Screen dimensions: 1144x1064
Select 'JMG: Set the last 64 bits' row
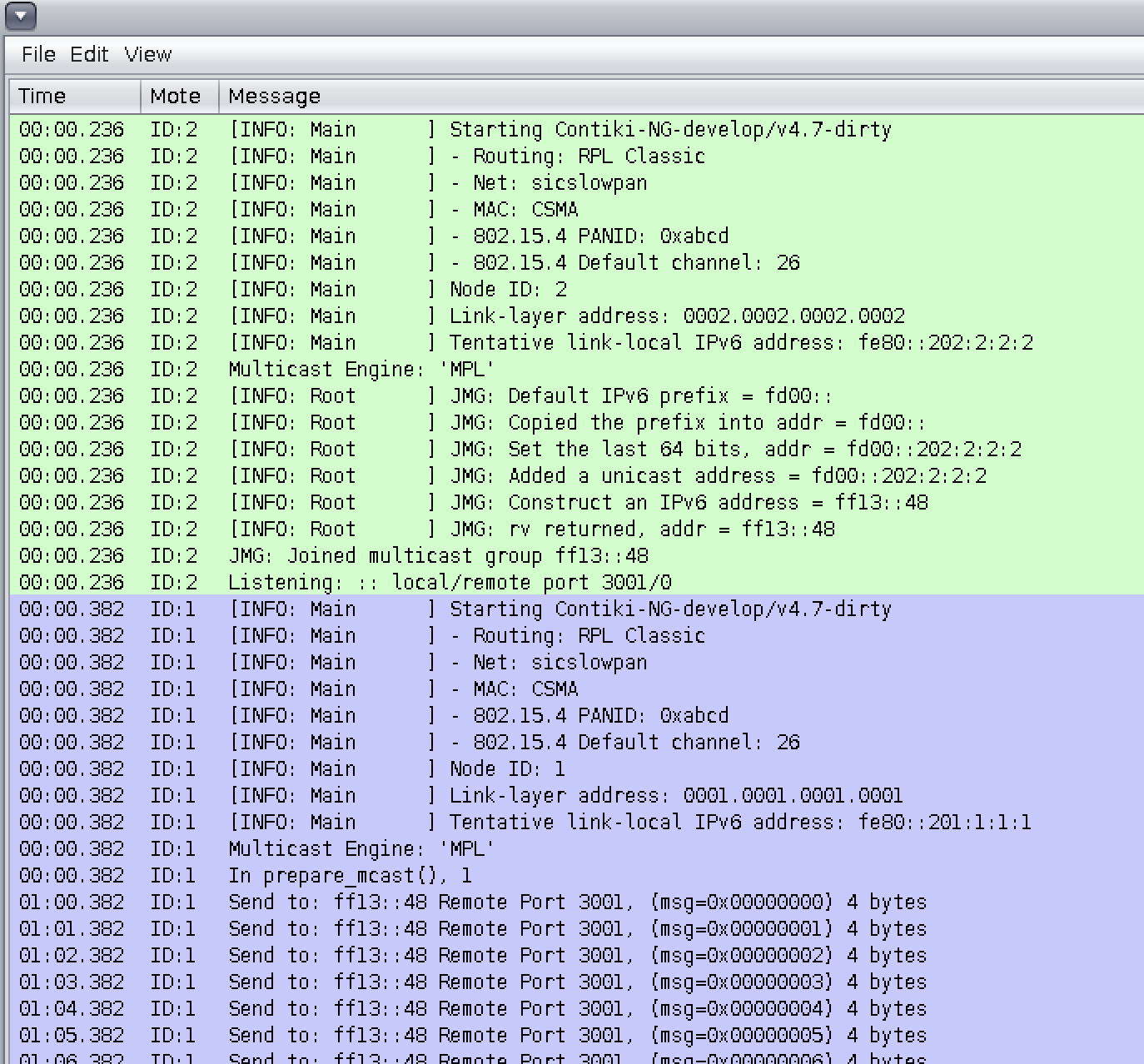pos(577,449)
